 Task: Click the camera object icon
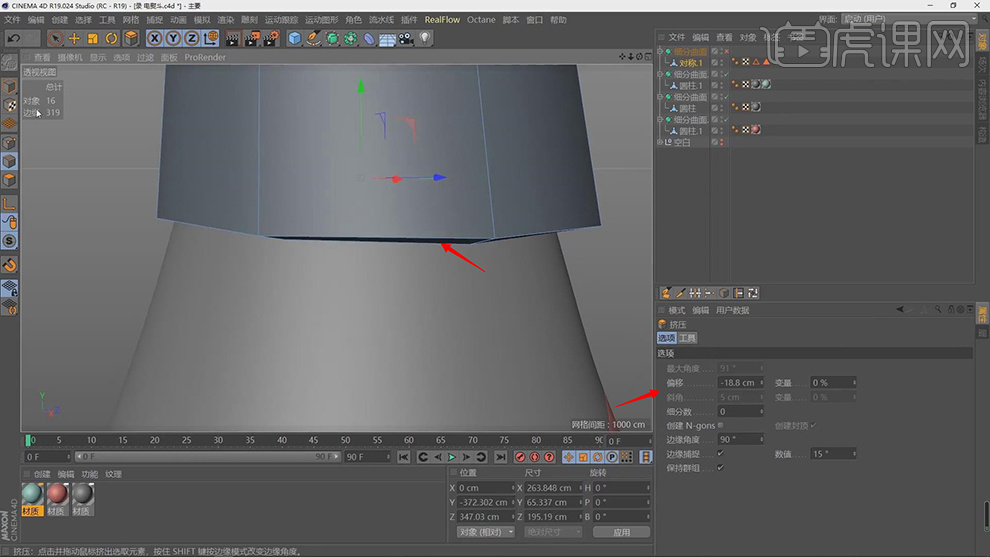coord(406,38)
